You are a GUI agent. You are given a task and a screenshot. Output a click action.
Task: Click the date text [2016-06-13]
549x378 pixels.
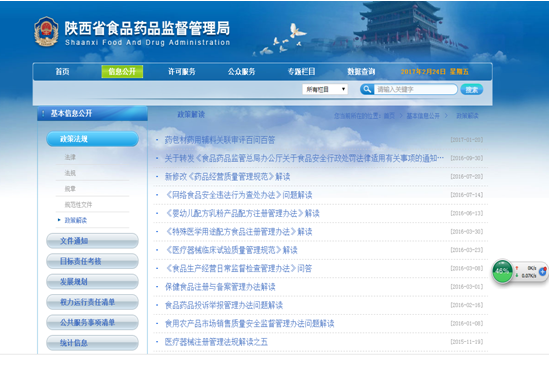tap(467, 213)
